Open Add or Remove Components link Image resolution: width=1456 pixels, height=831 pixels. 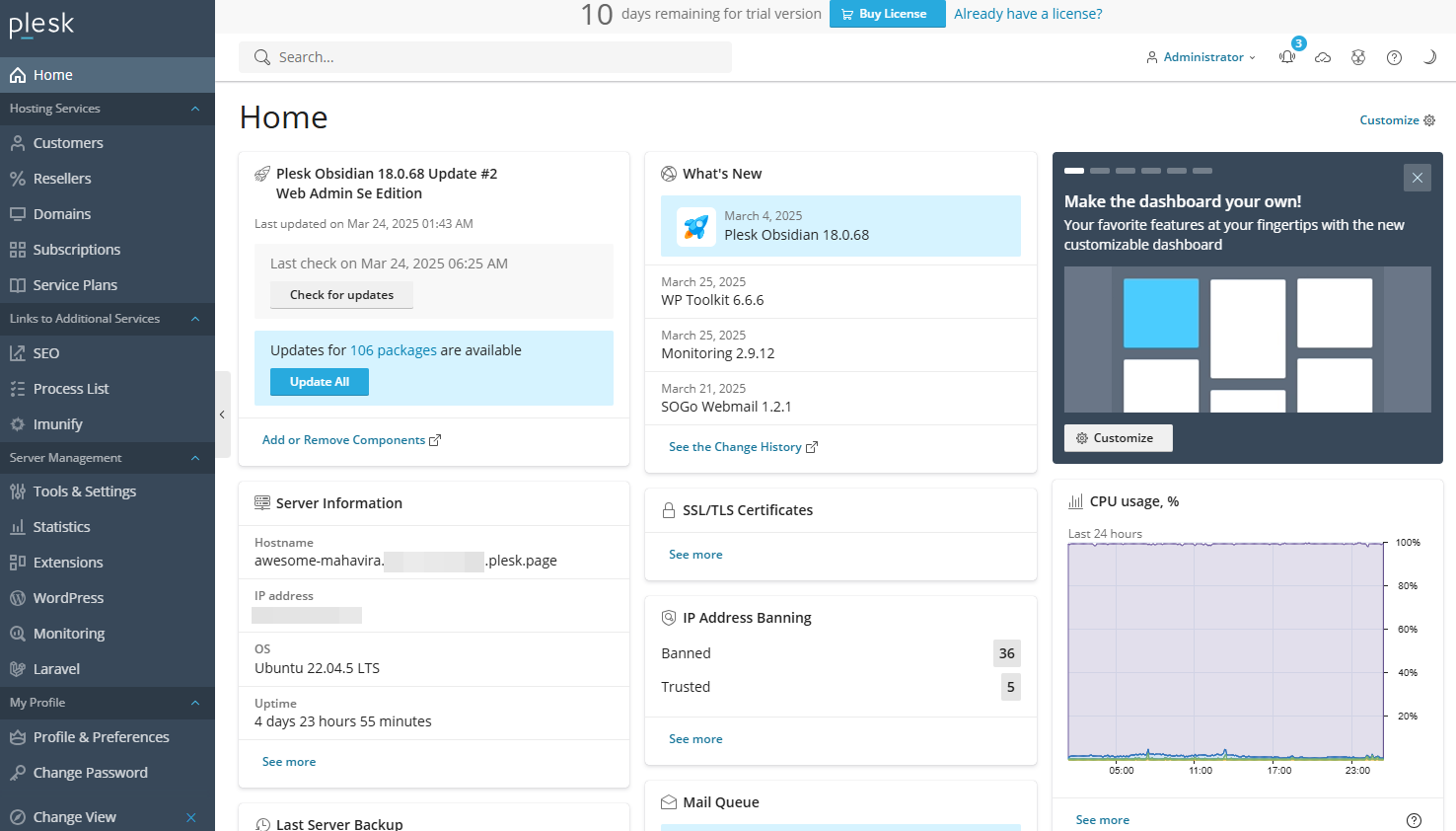[x=351, y=440]
